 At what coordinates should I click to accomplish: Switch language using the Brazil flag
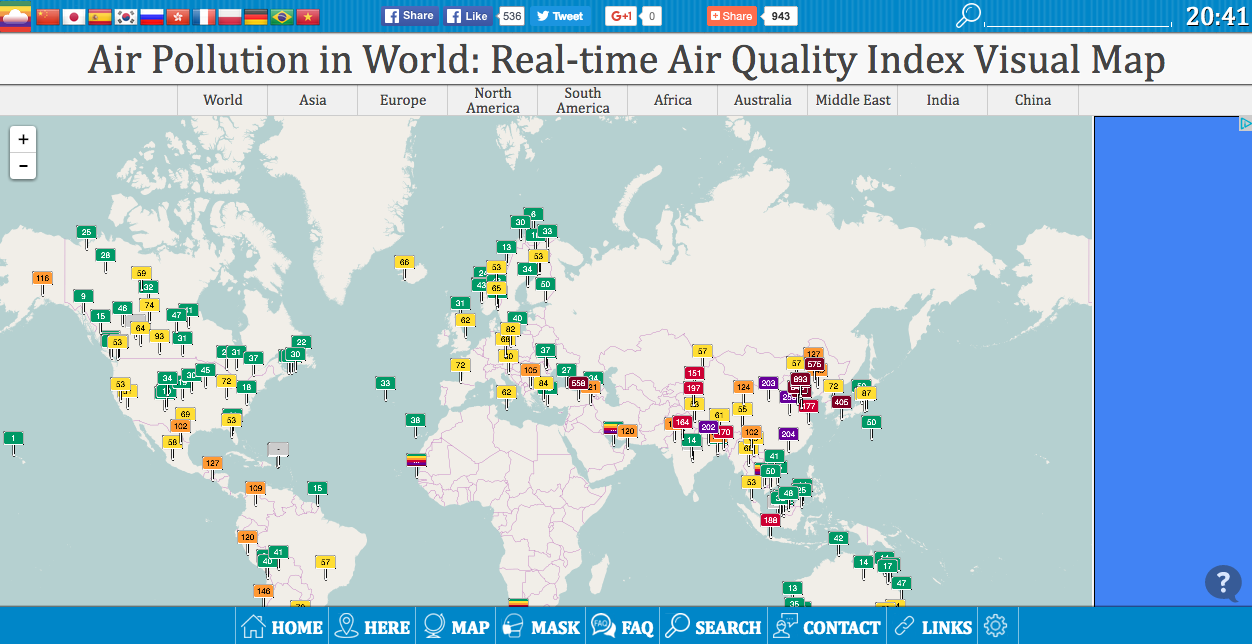click(x=282, y=16)
